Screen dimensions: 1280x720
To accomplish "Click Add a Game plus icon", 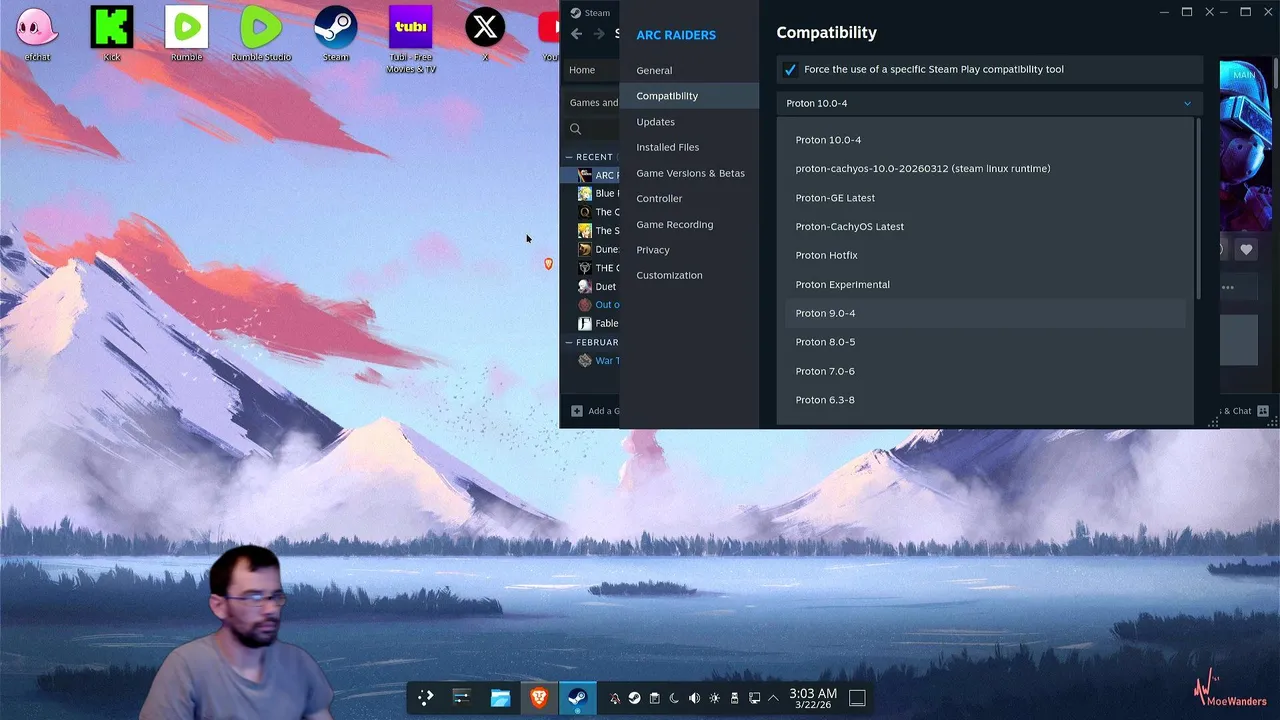I will (577, 411).
